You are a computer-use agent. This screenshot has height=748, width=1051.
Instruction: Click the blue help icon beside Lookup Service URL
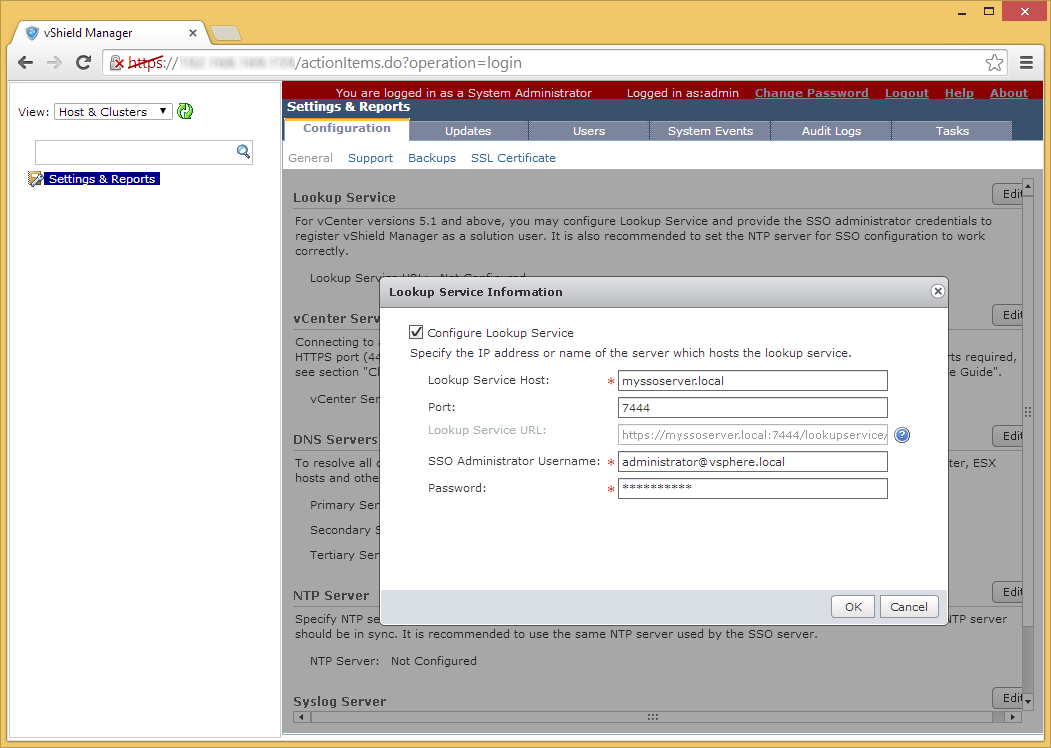902,435
